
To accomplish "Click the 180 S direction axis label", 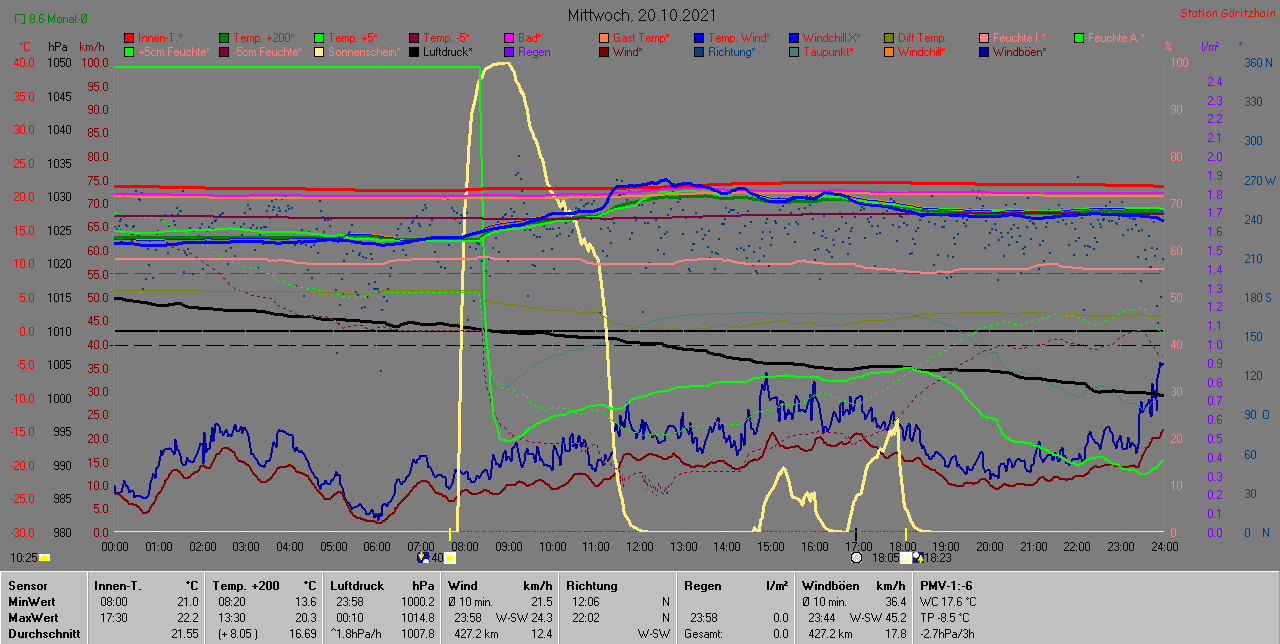I will tap(1259, 298).
